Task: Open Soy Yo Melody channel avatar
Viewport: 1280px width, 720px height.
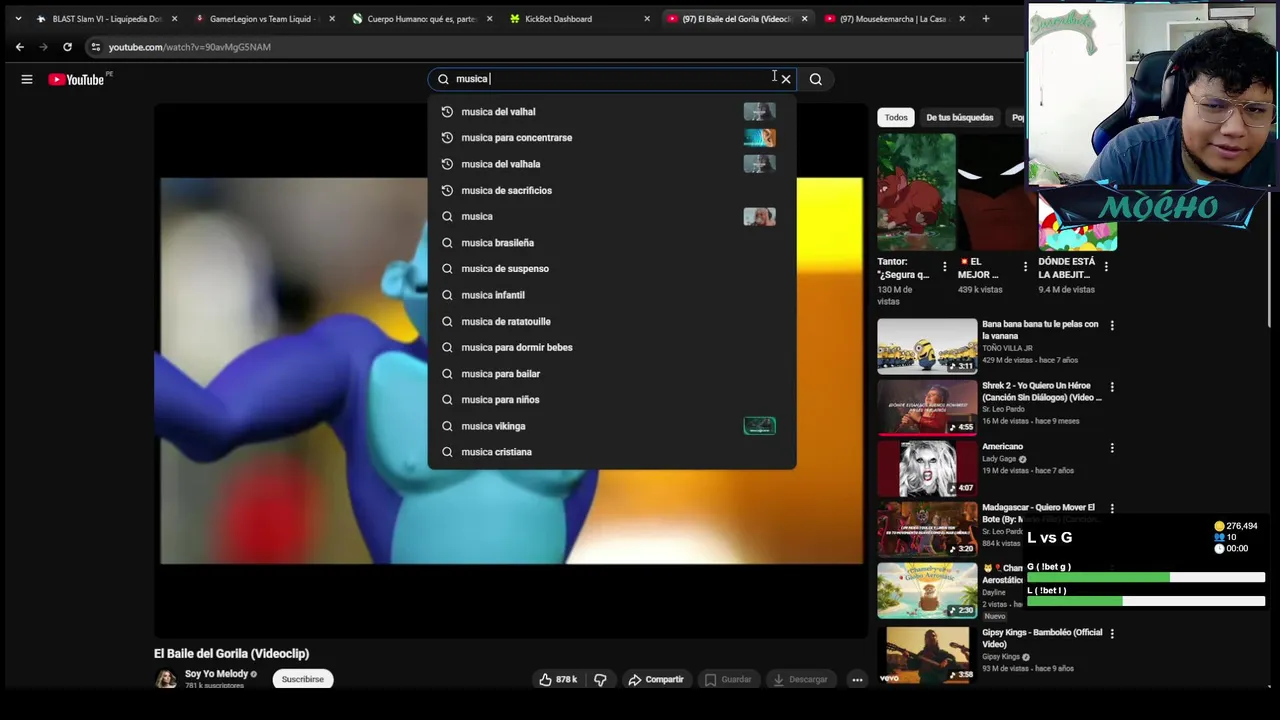Action: click(x=166, y=679)
